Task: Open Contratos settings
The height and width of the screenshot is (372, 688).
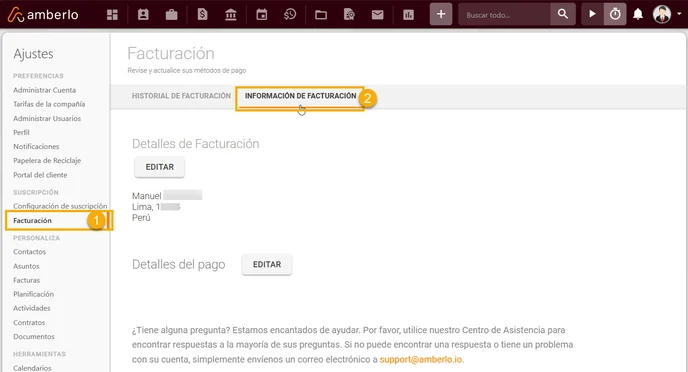Action: click(29, 322)
